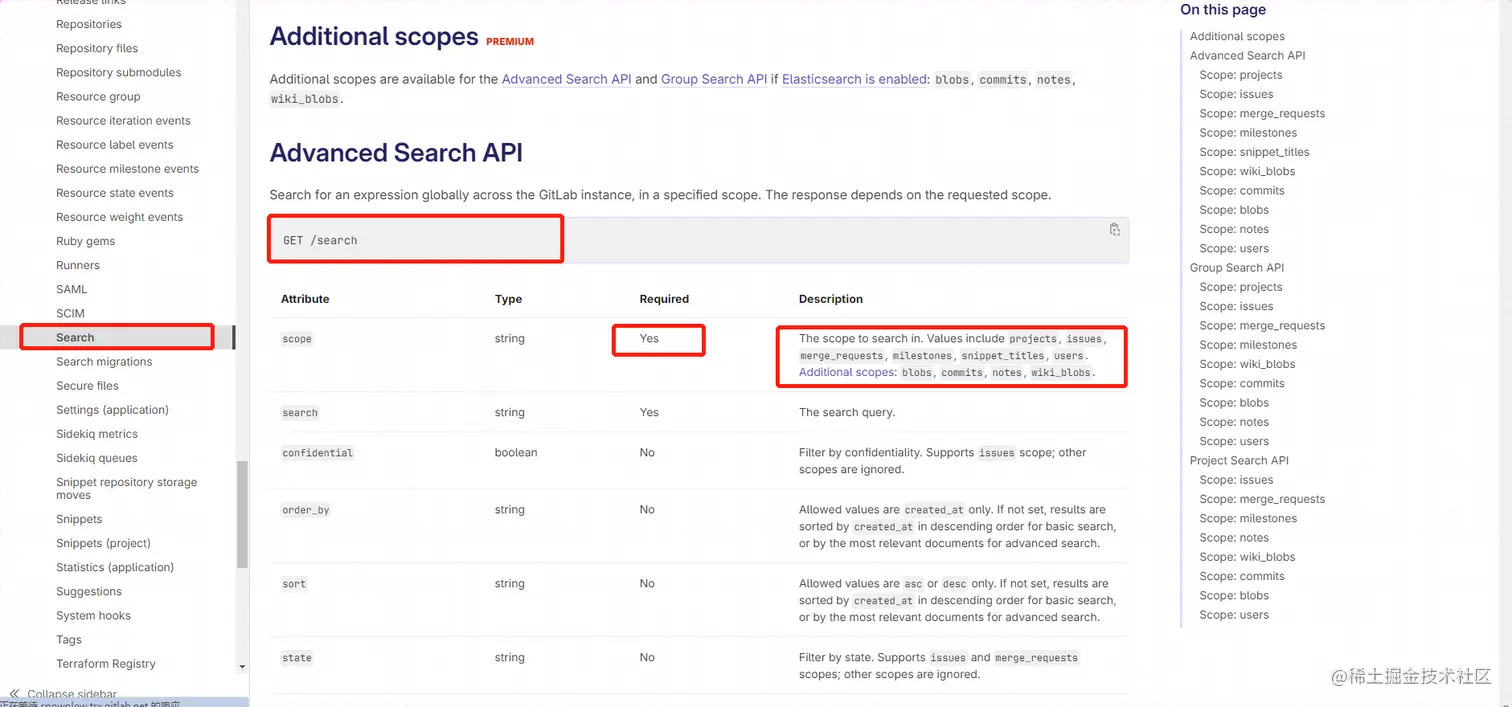This screenshot has height=707, width=1512.
Task: Click the left sidebar scrollbar thumb
Action: coord(242,514)
